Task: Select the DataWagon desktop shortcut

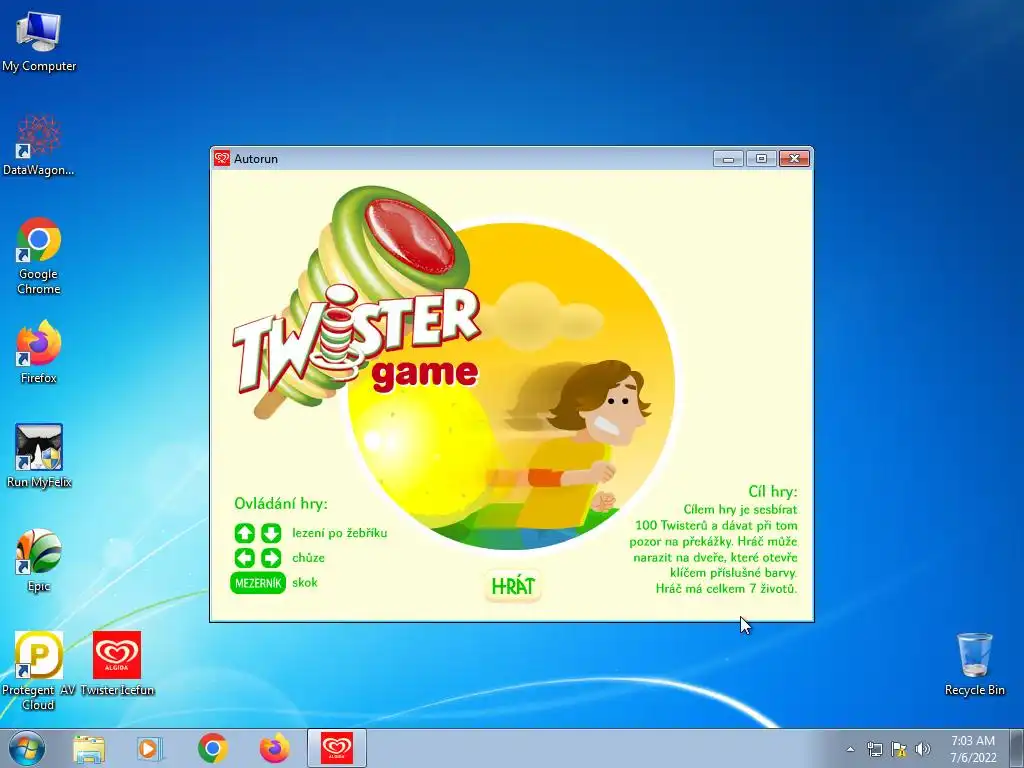Action: coord(39,145)
